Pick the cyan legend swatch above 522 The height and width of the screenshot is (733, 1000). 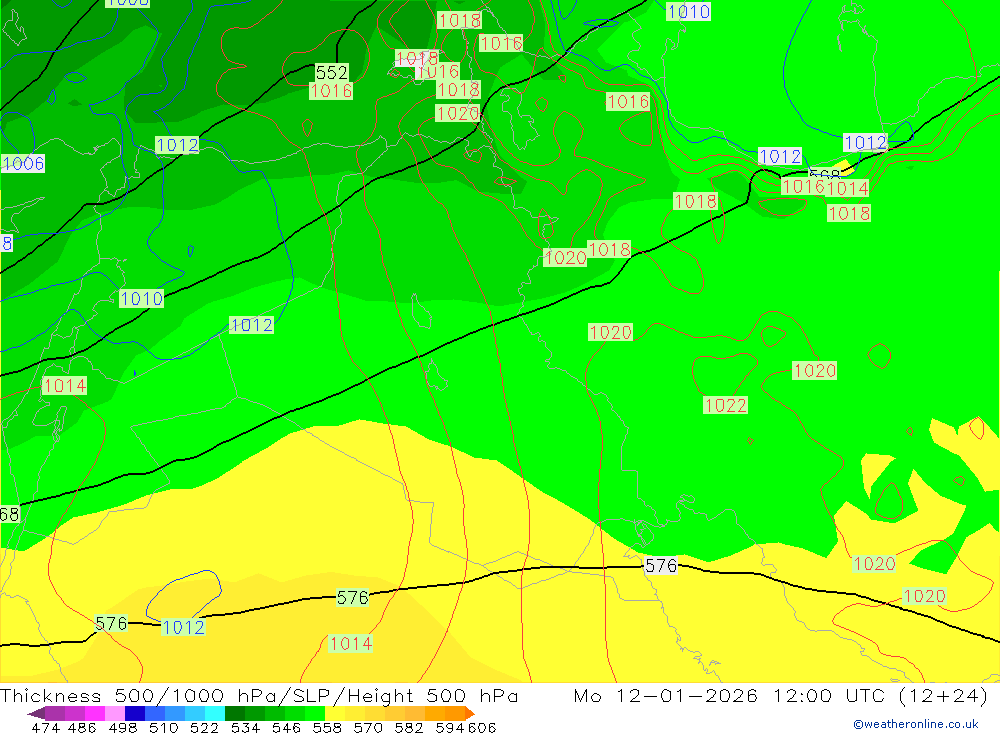point(215,713)
